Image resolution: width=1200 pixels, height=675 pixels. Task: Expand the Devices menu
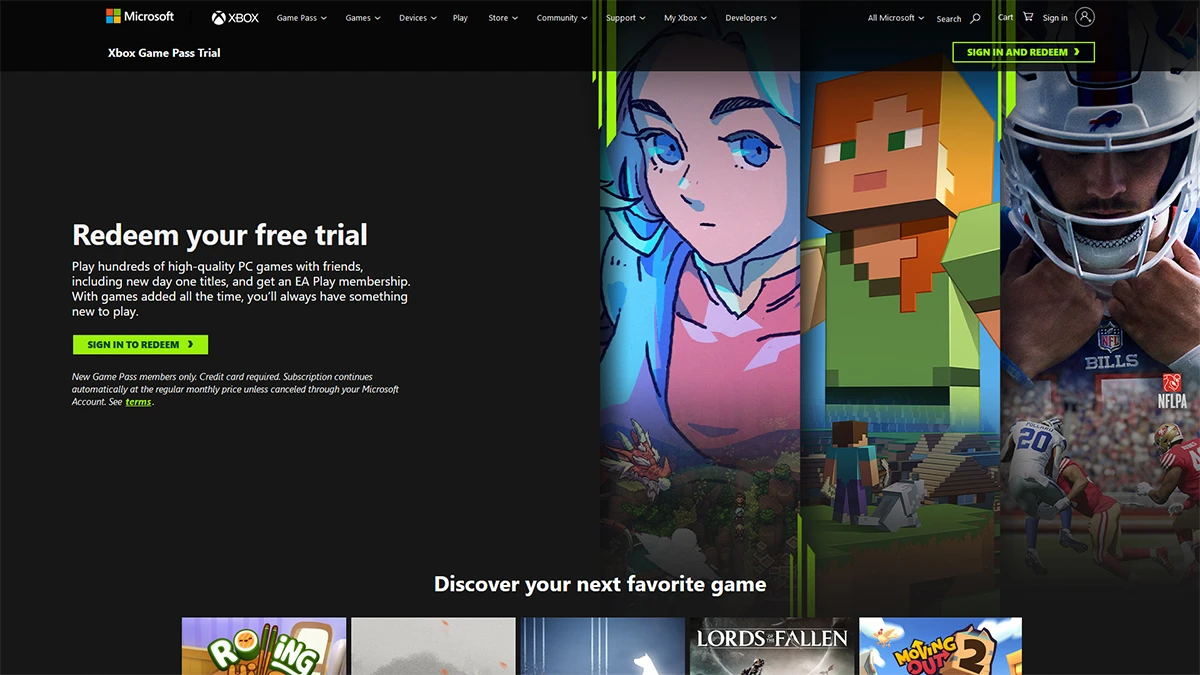point(417,18)
